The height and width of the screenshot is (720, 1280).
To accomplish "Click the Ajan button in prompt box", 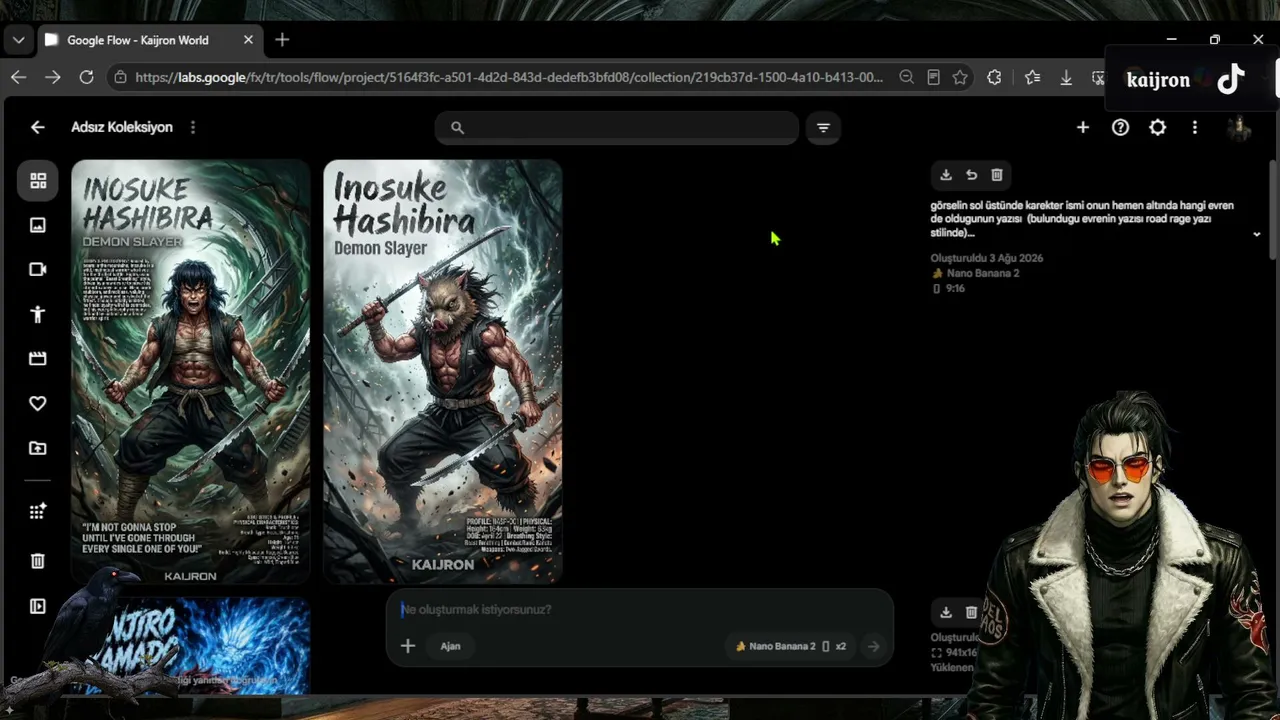I will pyautogui.click(x=450, y=646).
